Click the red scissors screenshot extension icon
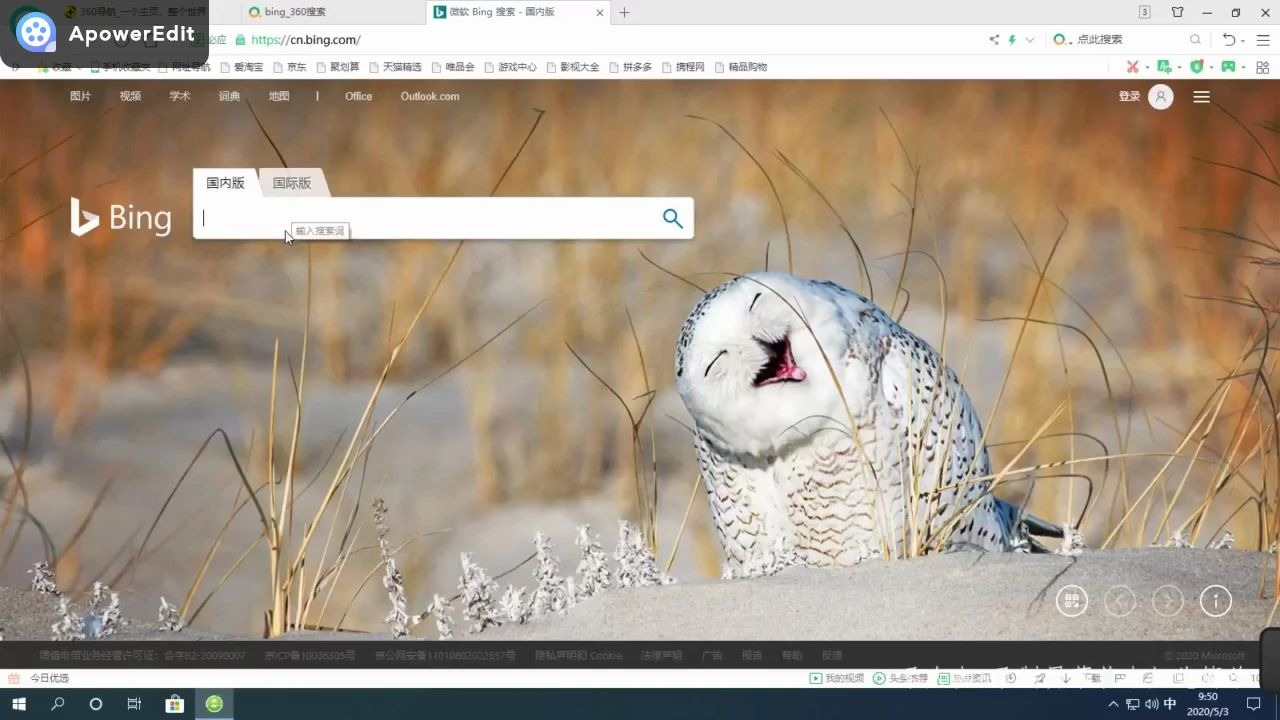The width and height of the screenshot is (1280, 720). [x=1132, y=67]
